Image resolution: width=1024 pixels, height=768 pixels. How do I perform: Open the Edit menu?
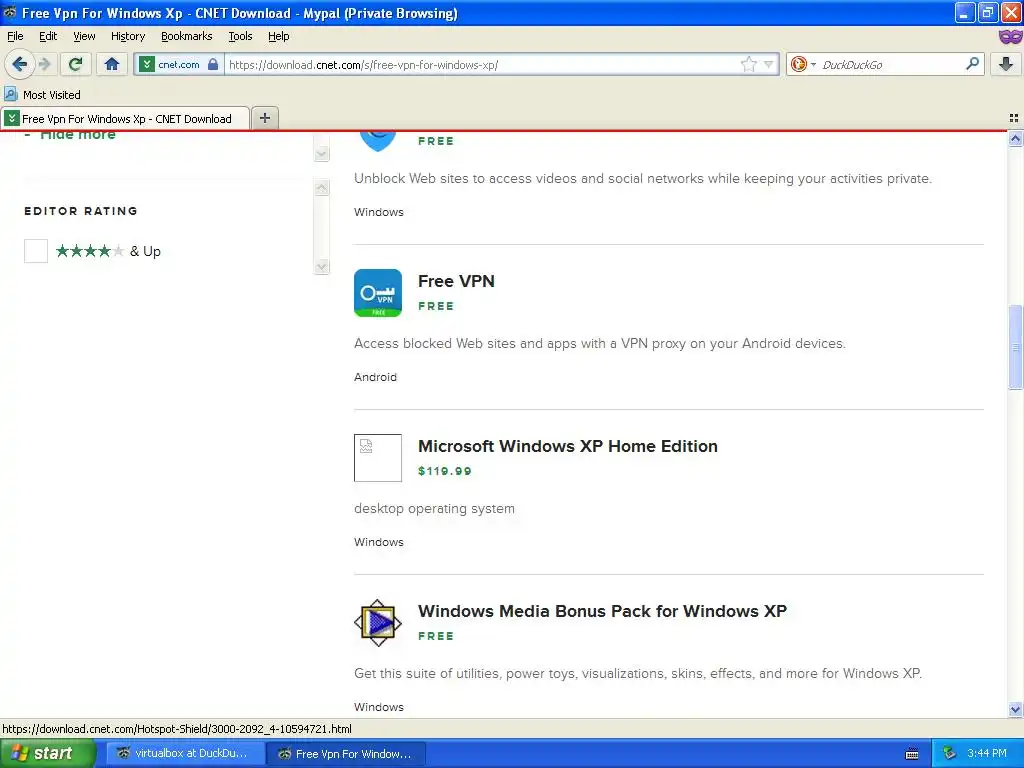coord(48,37)
